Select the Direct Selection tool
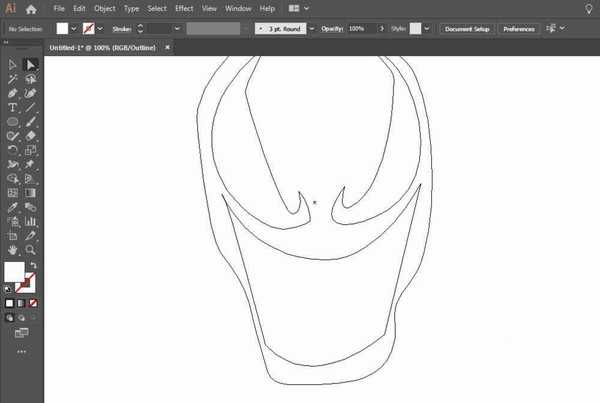600x403 pixels. point(31,65)
